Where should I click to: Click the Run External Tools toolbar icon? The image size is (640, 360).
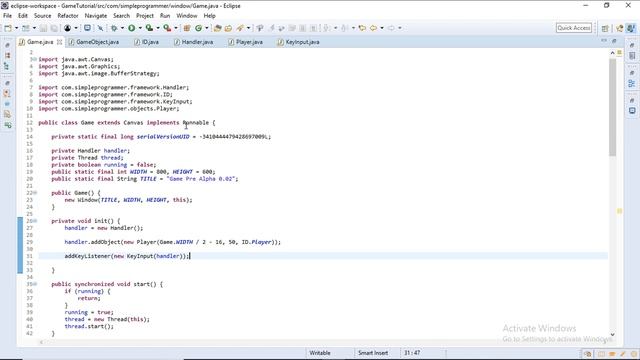pyautogui.click(x=167, y=28)
